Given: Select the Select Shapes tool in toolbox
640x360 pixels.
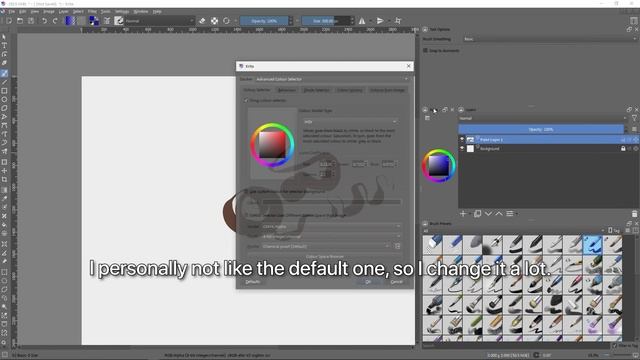Looking at the screenshot, I should point(4,37).
